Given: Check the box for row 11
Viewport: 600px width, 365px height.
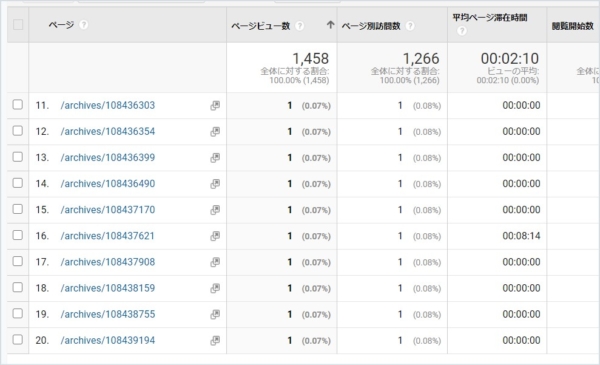Looking at the screenshot, I should 18,104.
